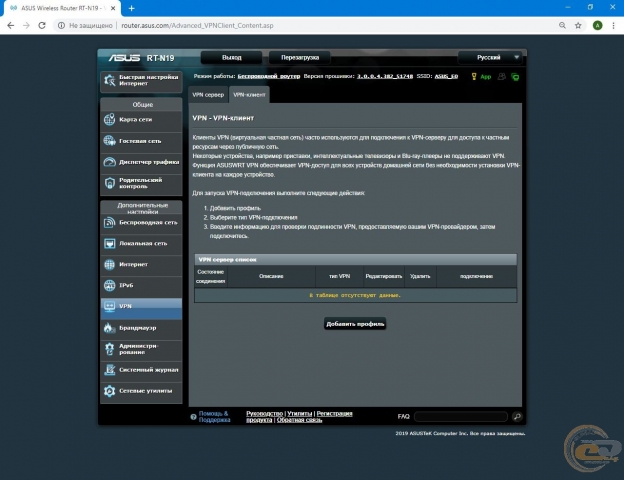Click the Выход logout button
Viewport: 624px width, 480px height.
click(x=232, y=57)
